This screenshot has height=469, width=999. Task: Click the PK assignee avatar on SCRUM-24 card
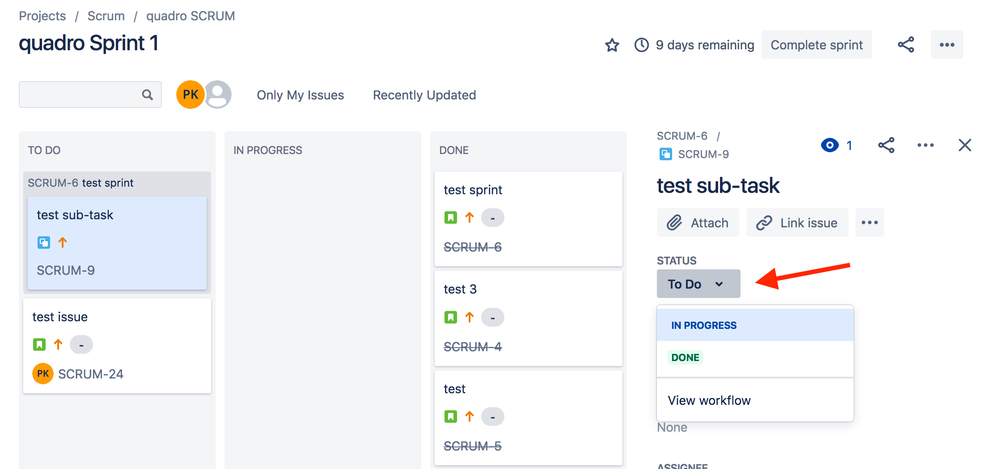(43, 374)
